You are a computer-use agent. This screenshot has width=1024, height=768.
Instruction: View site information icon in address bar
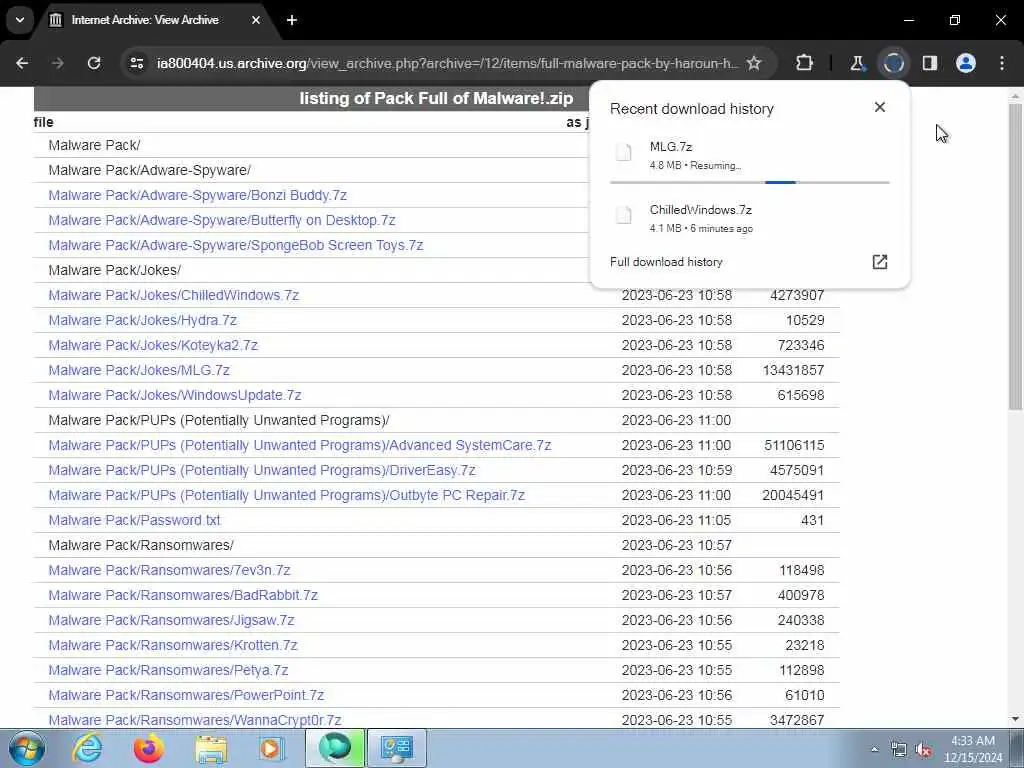[136, 63]
